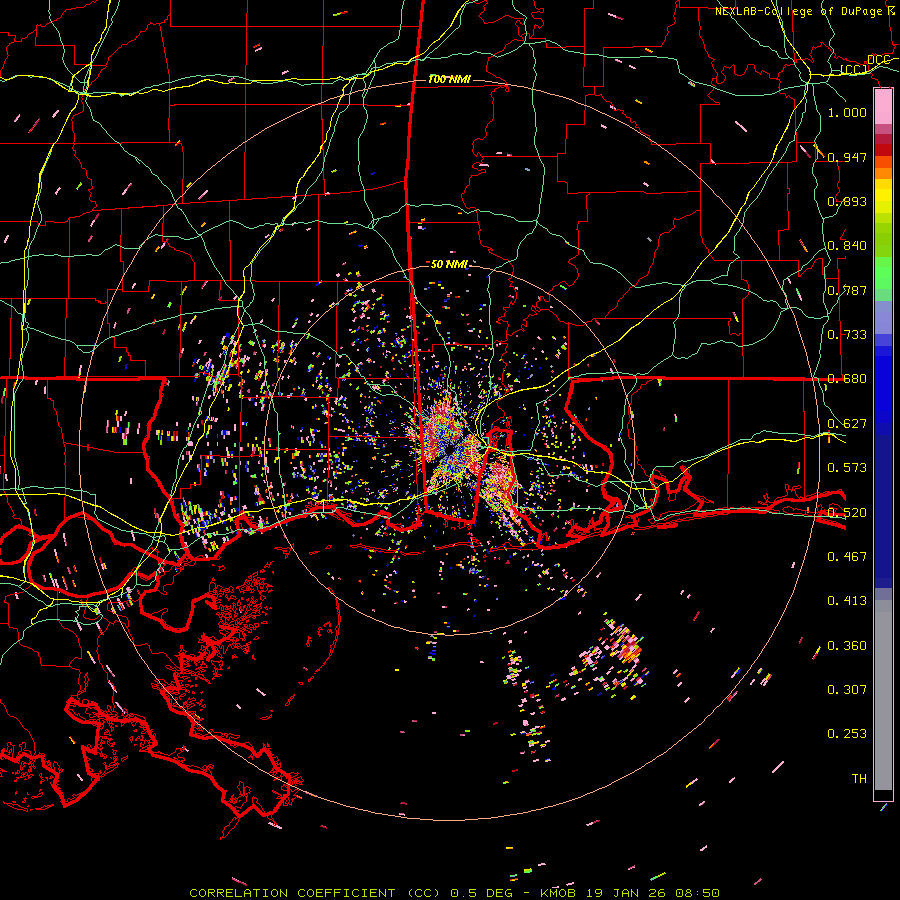Click the (CC) units label above the color bar

click(x=854, y=69)
